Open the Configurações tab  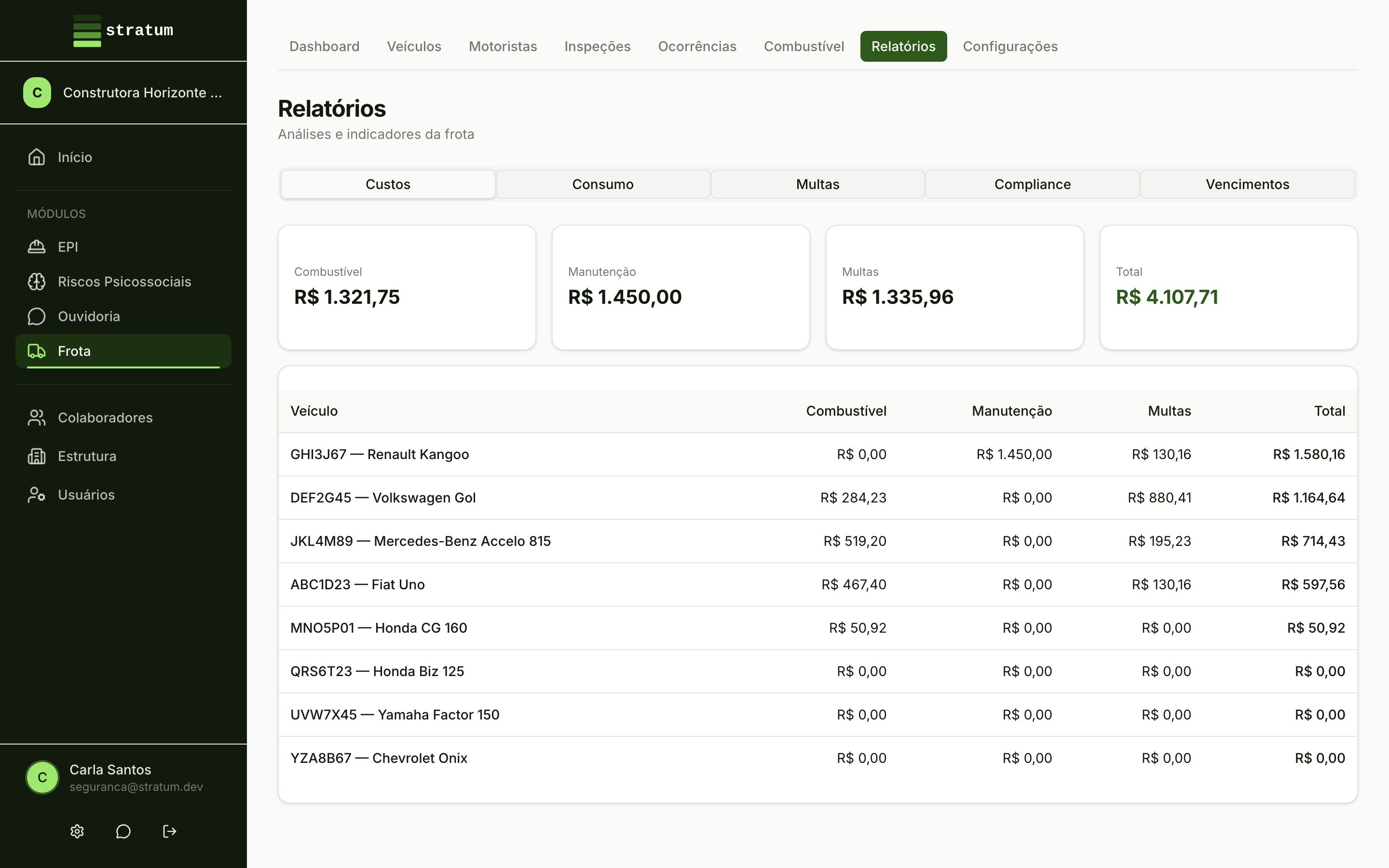click(x=1010, y=46)
